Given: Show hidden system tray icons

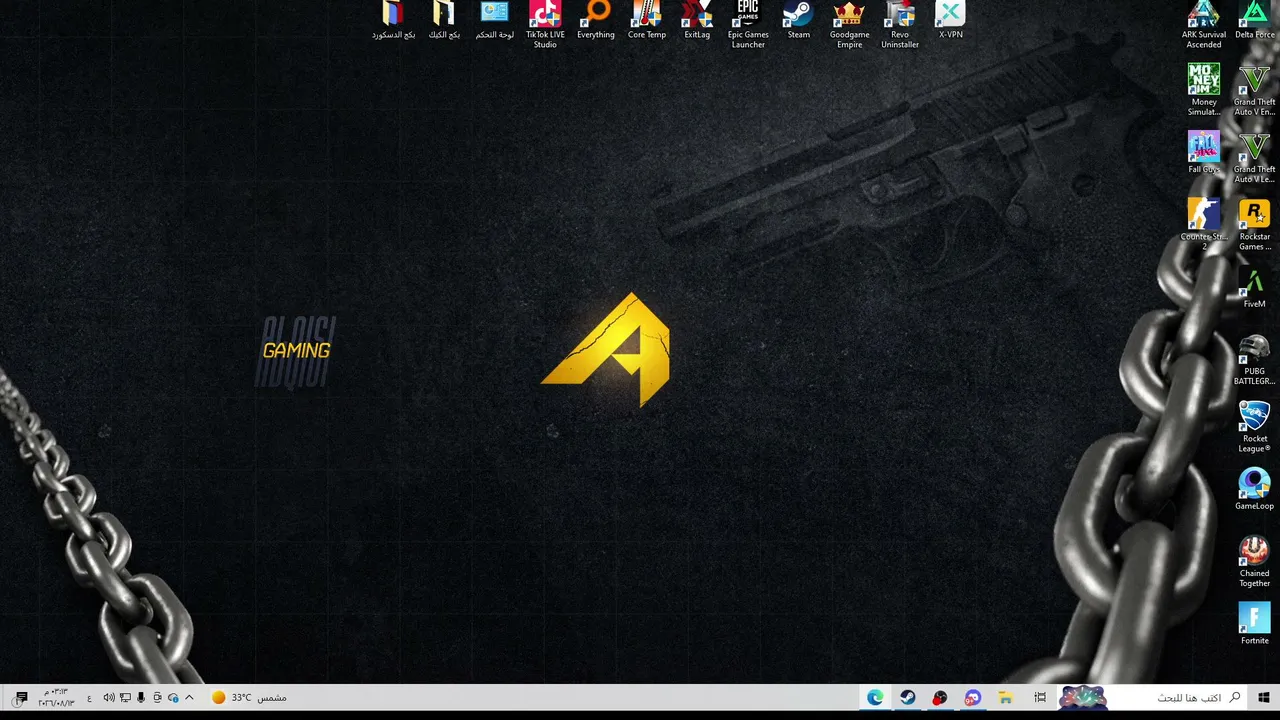Looking at the screenshot, I should (189, 698).
